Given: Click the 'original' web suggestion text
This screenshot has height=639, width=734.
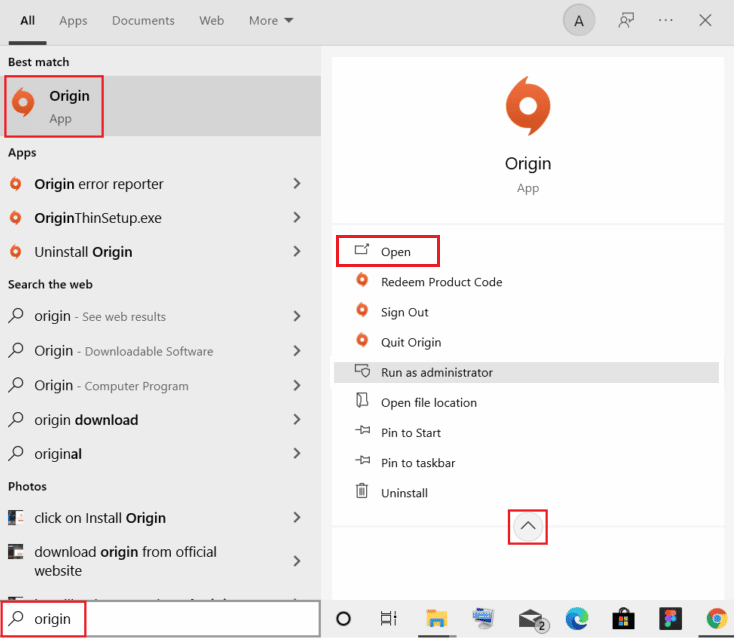Looking at the screenshot, I should 58,454.
